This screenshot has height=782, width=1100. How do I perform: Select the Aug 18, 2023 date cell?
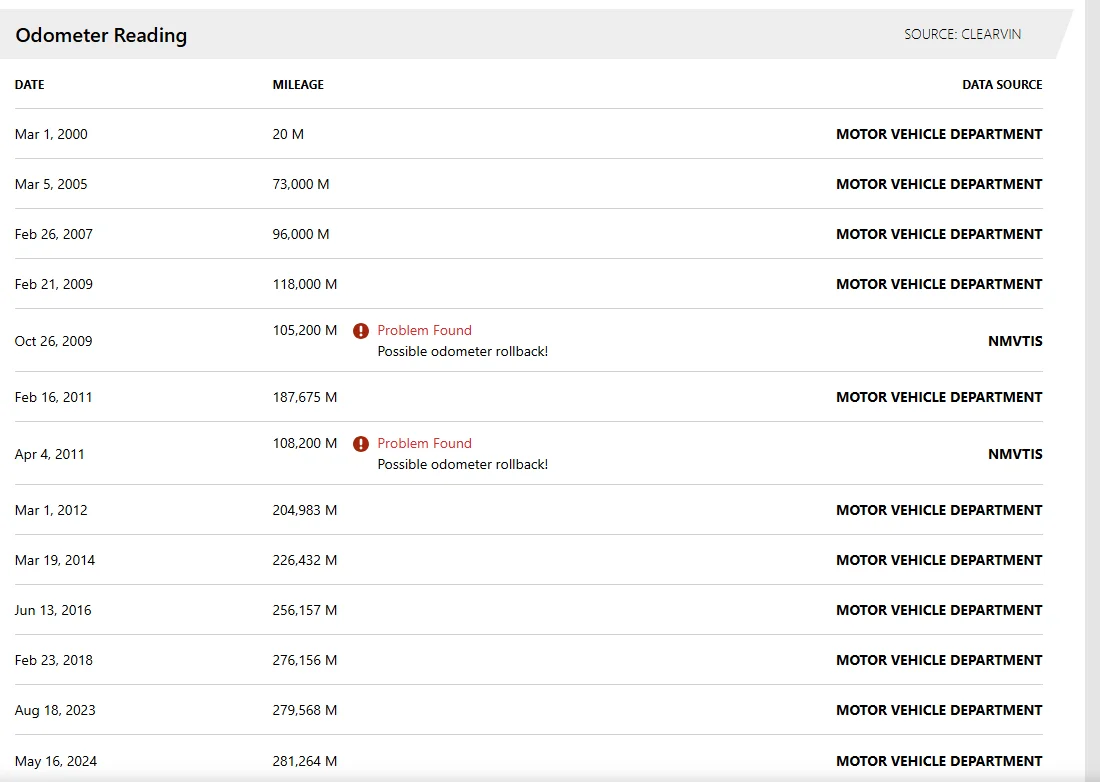point(55,710)
